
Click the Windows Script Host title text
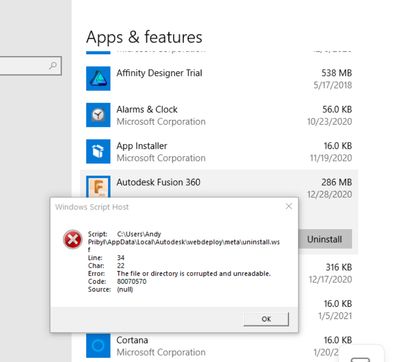pos(92,207)
